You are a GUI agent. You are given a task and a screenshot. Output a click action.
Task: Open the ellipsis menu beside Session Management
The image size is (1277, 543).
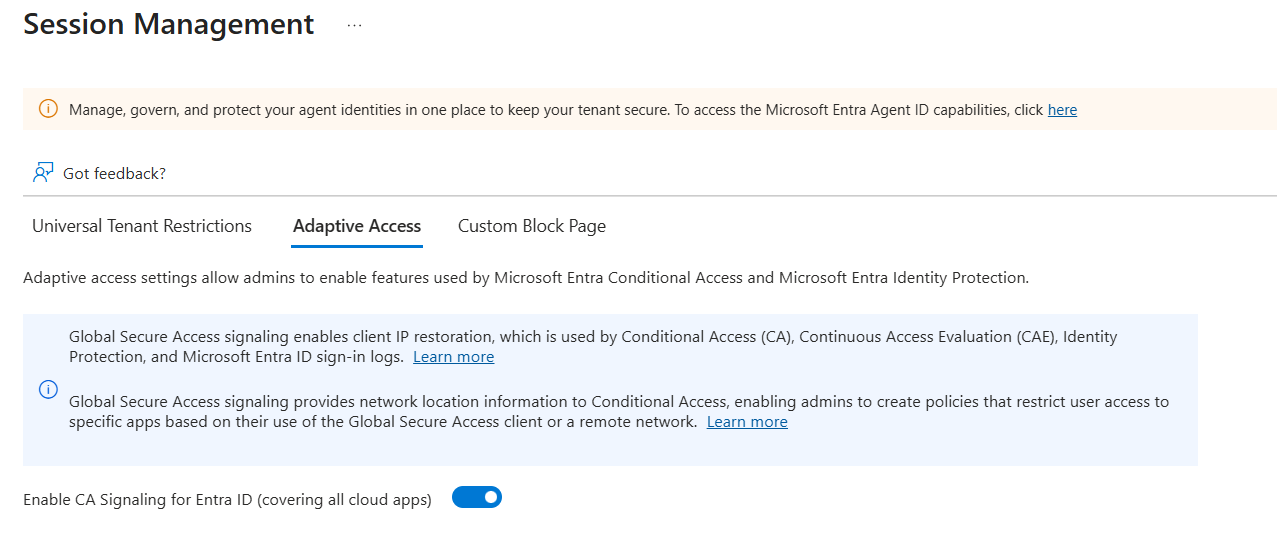(354, 25)
